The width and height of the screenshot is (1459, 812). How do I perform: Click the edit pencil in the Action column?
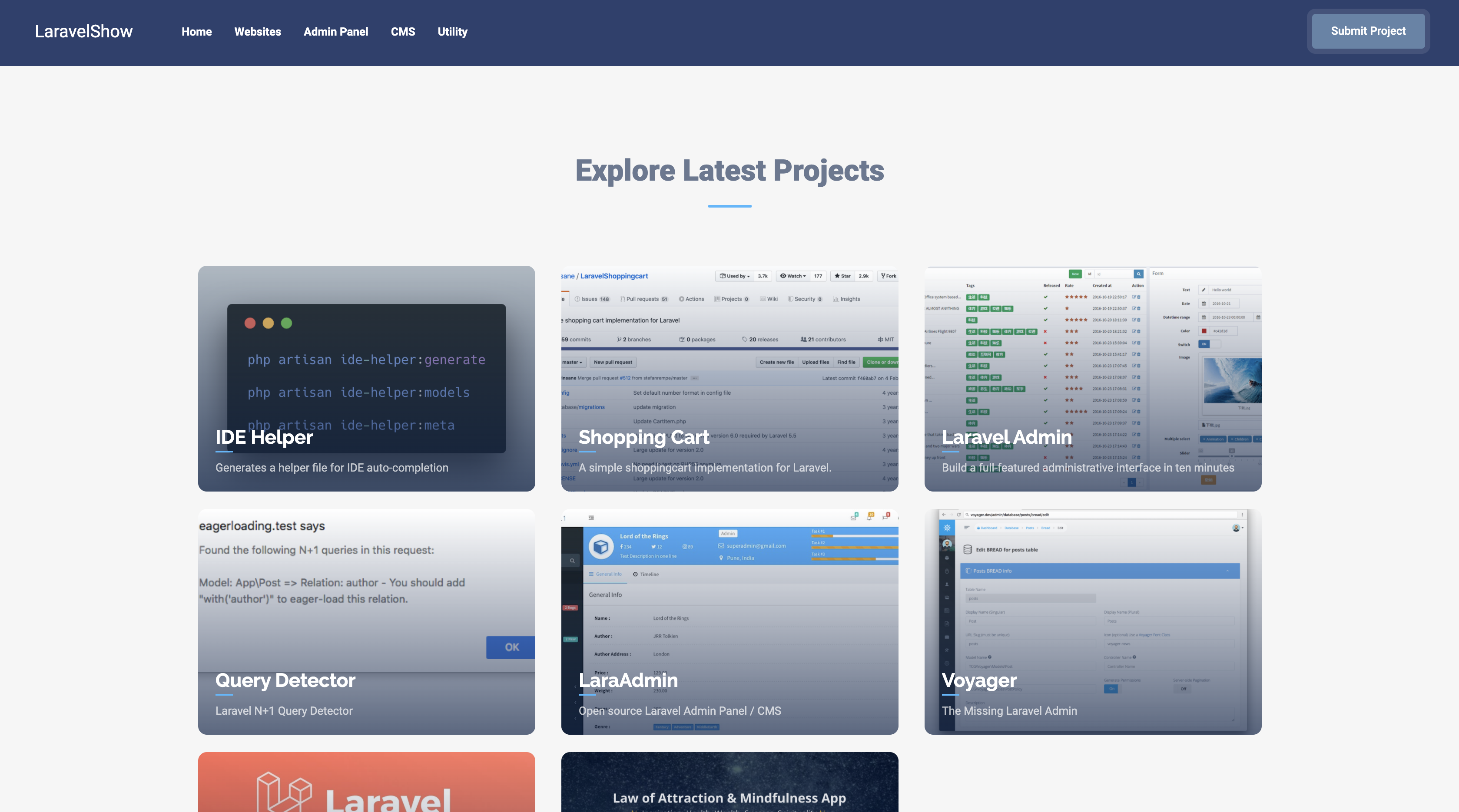pos(1134,297)
